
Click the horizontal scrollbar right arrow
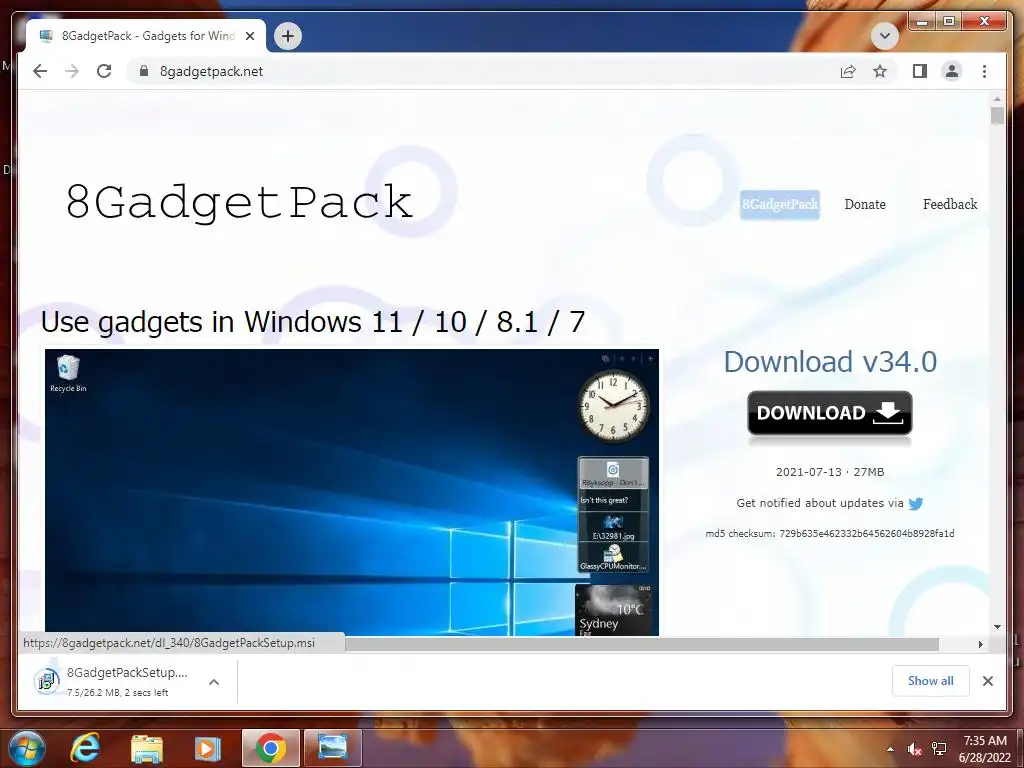coord(980,645)
